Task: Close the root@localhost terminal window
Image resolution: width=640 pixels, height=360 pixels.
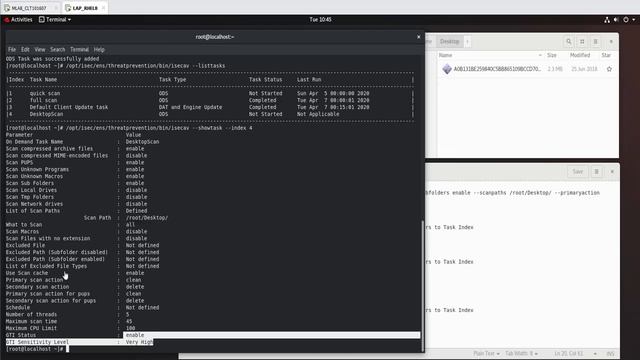Action: [418, 37]
